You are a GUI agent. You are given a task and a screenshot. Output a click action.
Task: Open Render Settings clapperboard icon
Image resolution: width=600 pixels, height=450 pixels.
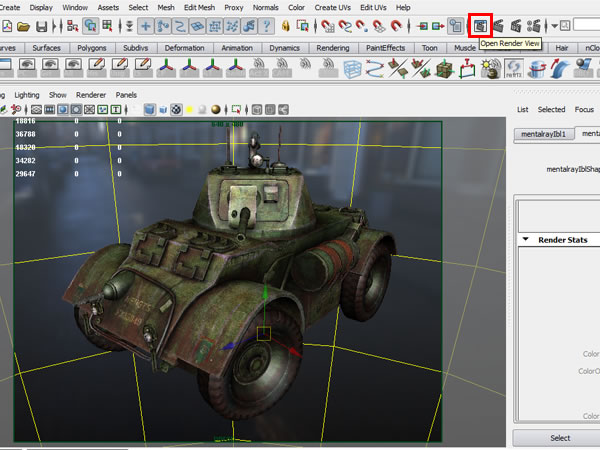tap(534, 26)
